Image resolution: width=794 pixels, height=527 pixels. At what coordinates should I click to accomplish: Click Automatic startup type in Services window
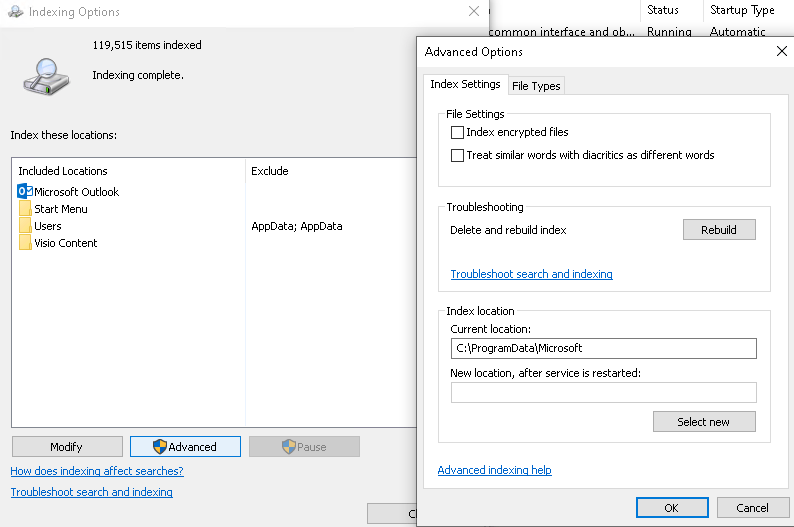[737, 32]
